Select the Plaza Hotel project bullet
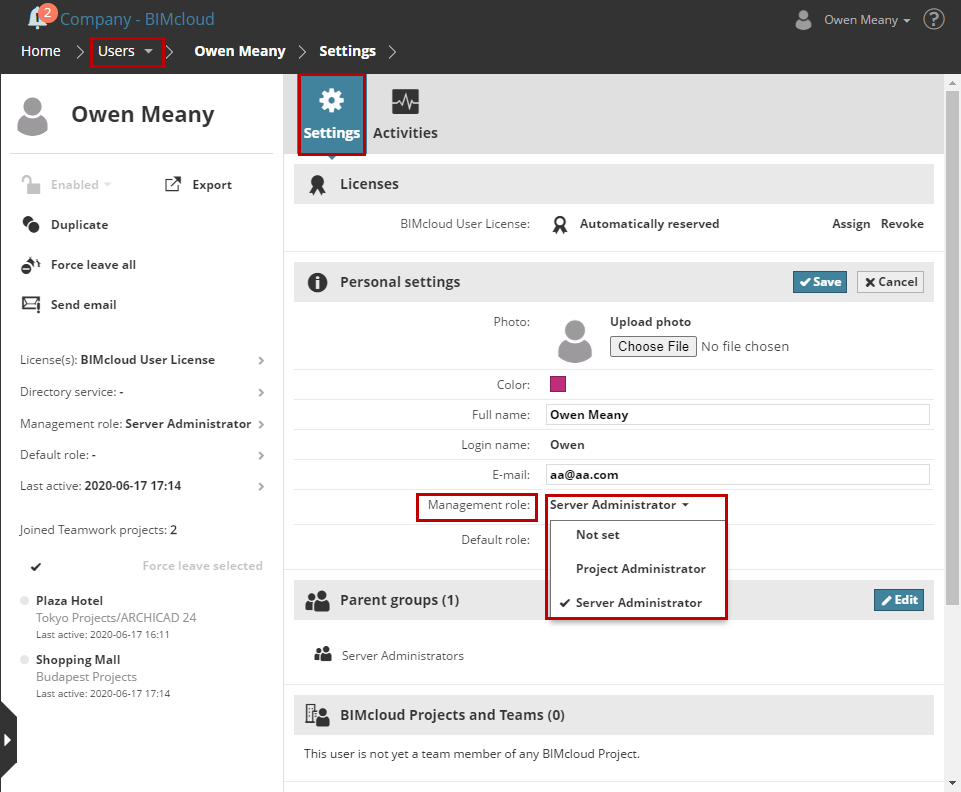Viewport: 961px width, 792px height. [x=25, y=601]
